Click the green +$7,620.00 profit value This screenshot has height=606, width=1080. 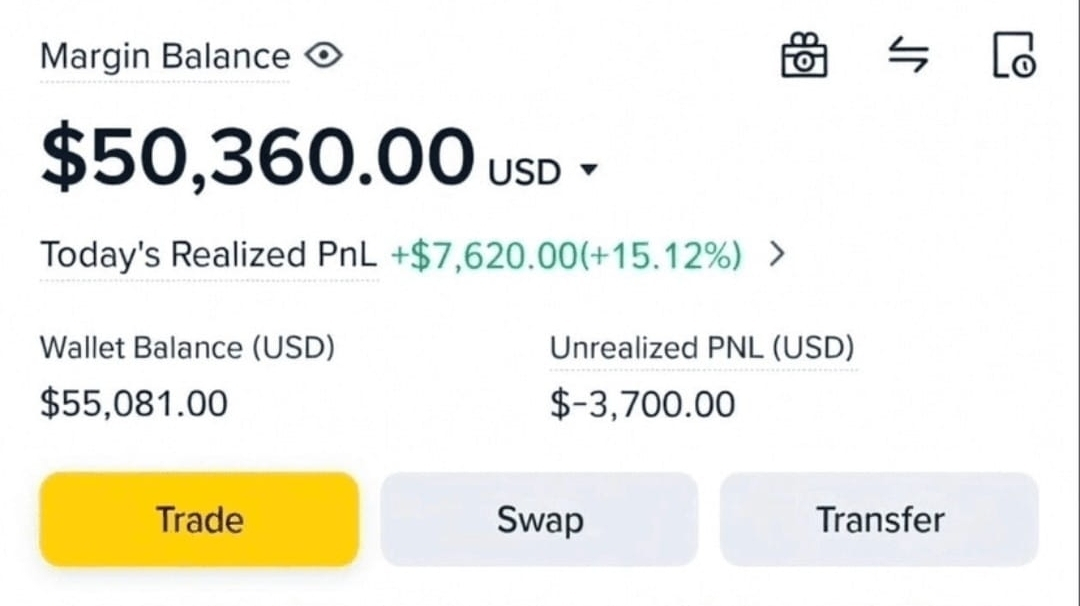tap(479, 256)
